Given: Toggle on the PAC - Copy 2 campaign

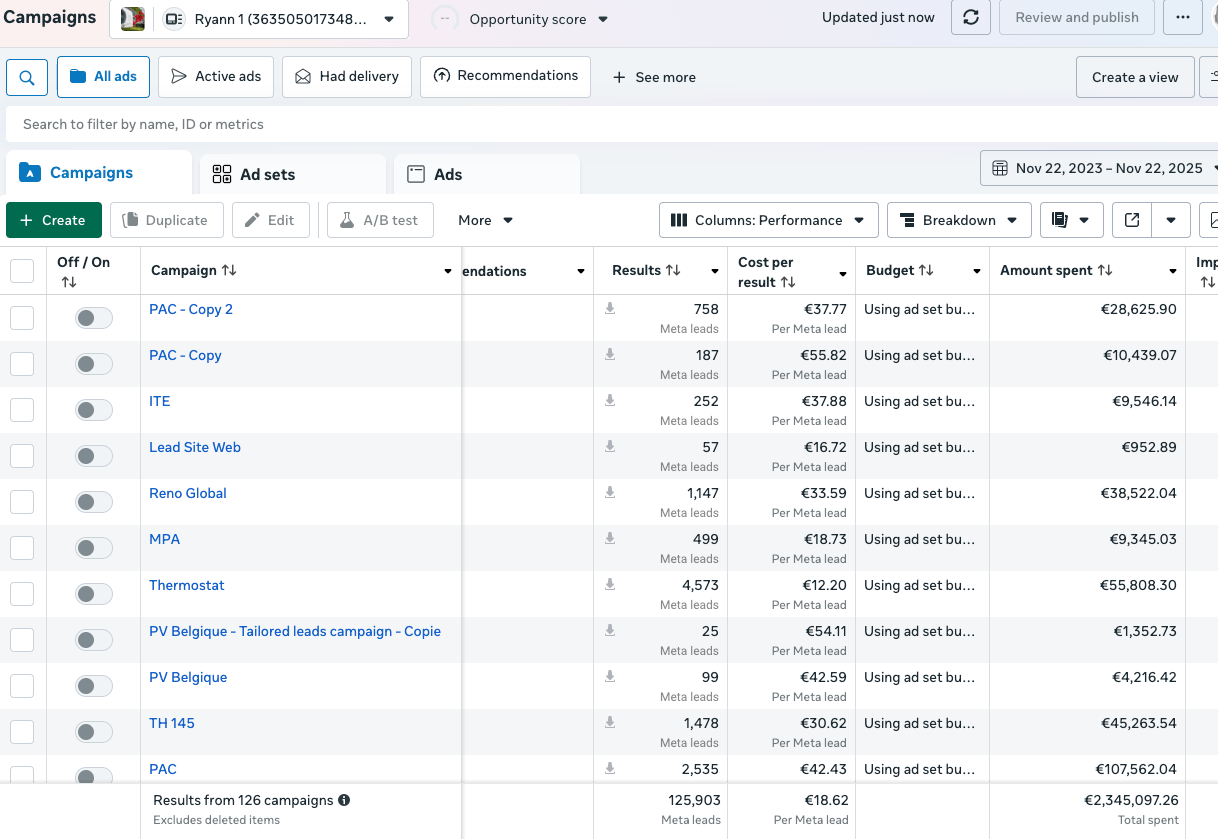Looking at the screenshot, I should pos(94,318).
